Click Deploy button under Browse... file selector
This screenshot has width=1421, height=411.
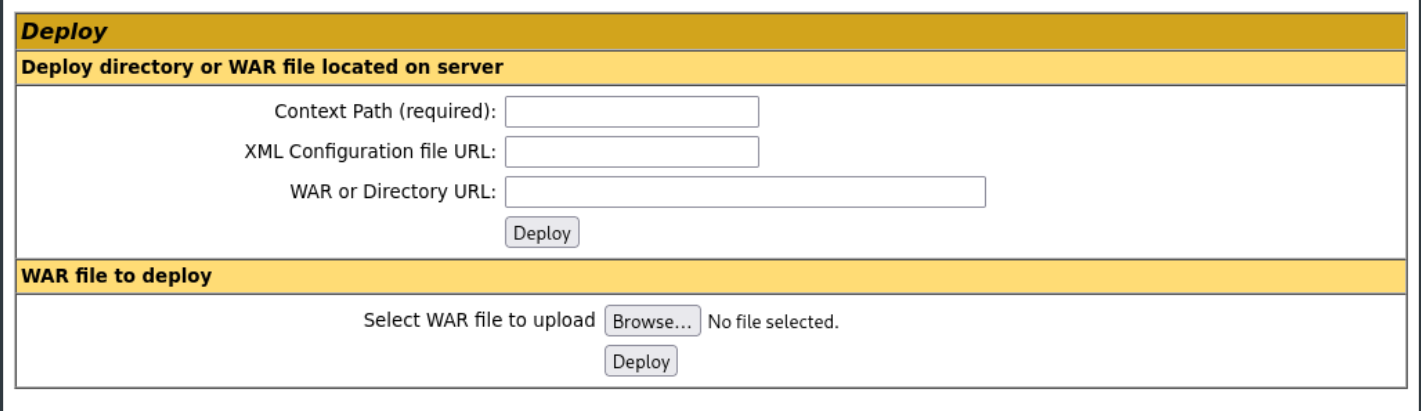pyautogui.click(x=641, y=361)
